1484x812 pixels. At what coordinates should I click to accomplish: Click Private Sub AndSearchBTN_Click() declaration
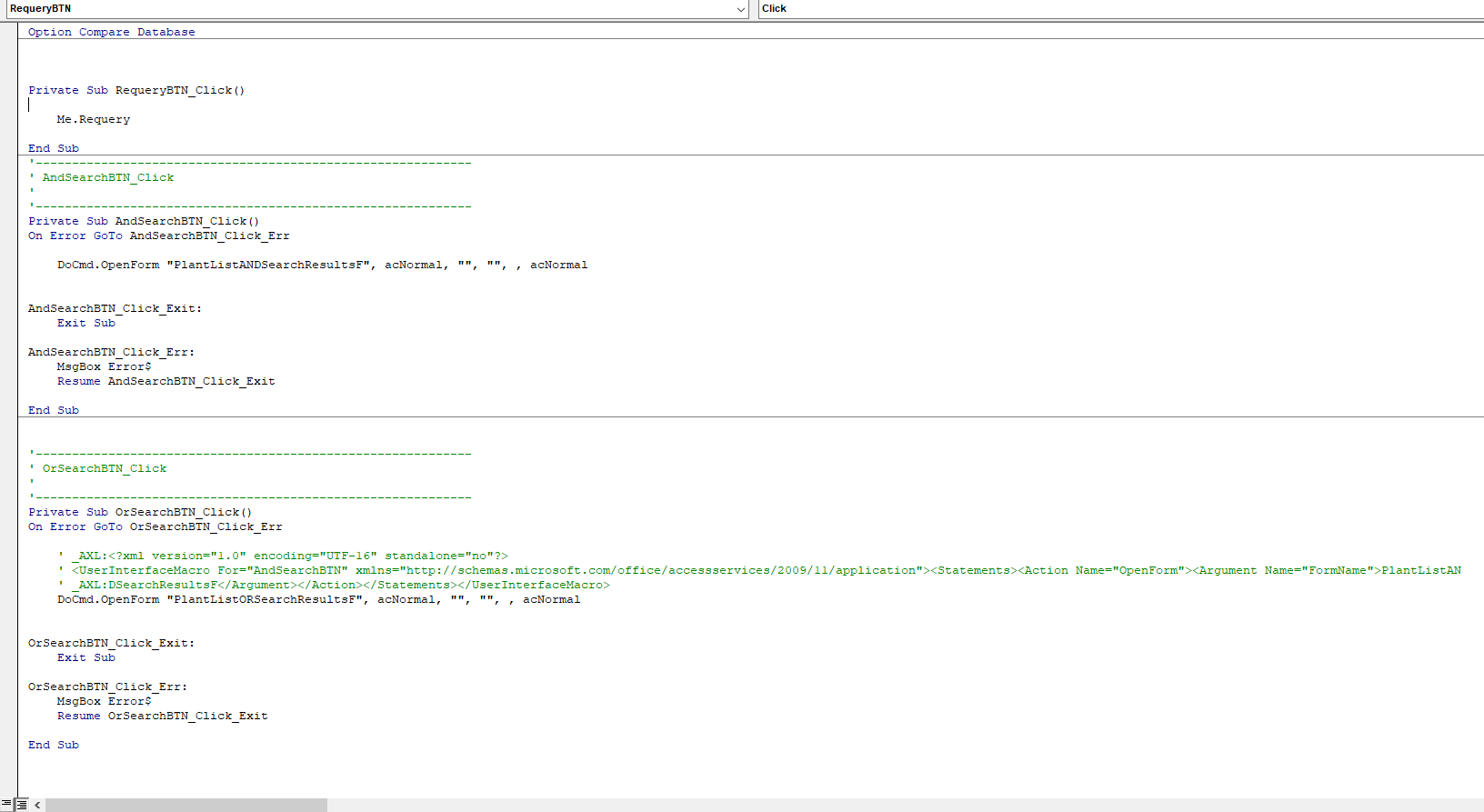(x=143, y=221)
